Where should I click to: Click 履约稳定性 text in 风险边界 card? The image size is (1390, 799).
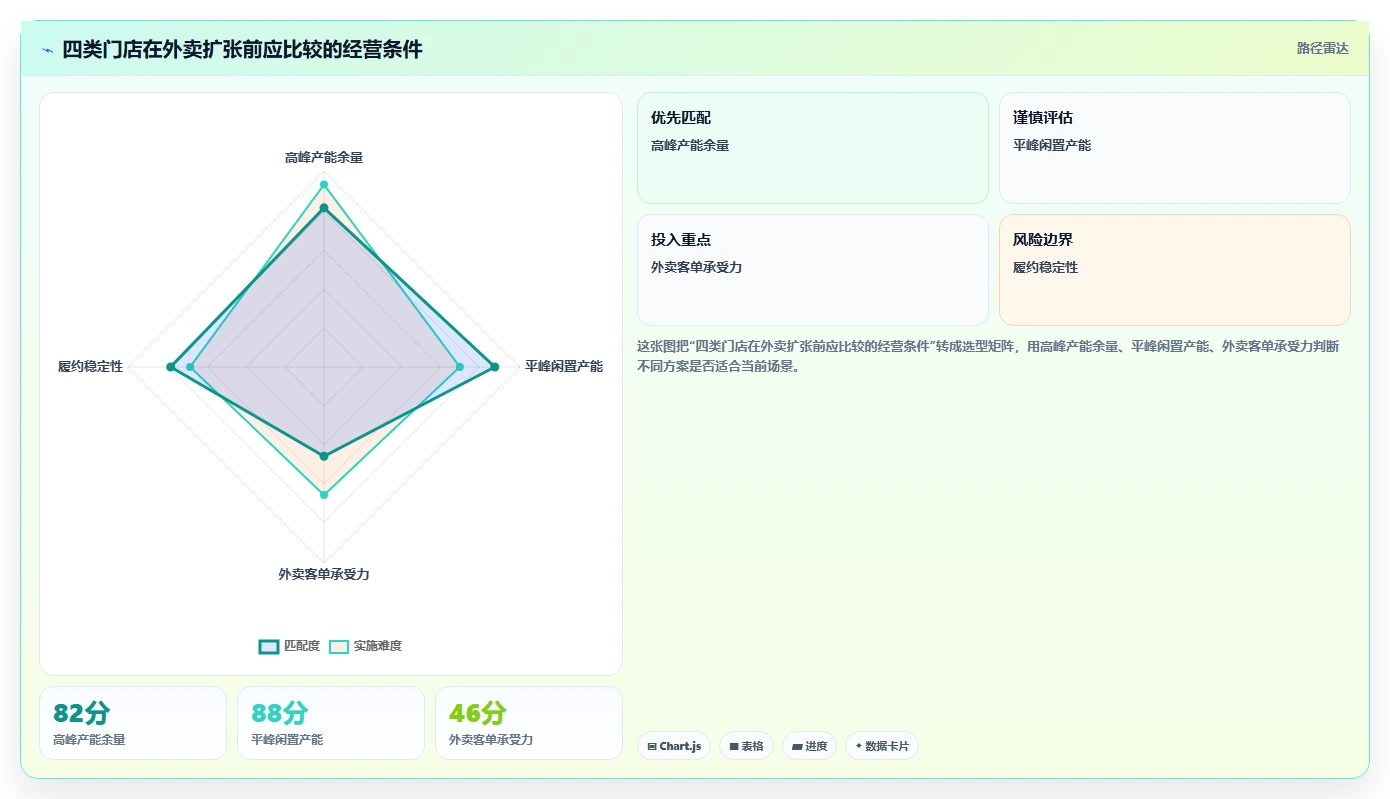click(1046, 267)
